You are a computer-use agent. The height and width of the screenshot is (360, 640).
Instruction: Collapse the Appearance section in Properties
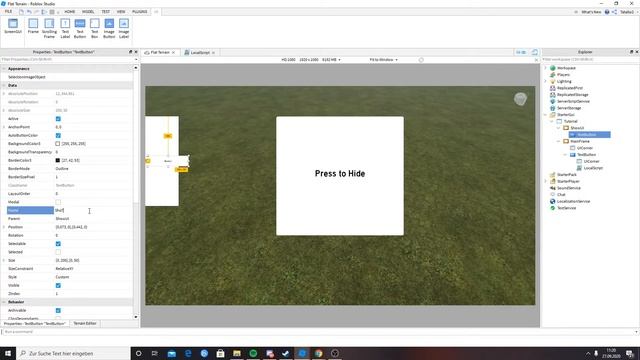click(x=4, y=69)
